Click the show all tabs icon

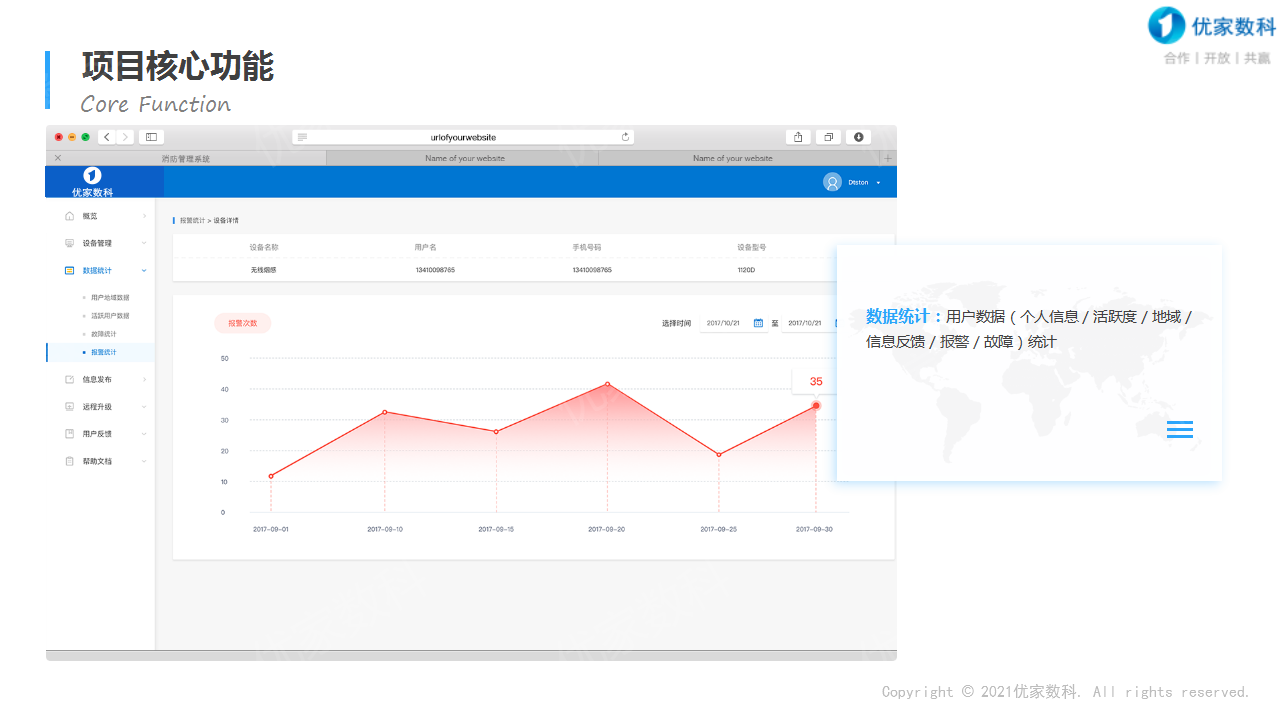[828, 137]
